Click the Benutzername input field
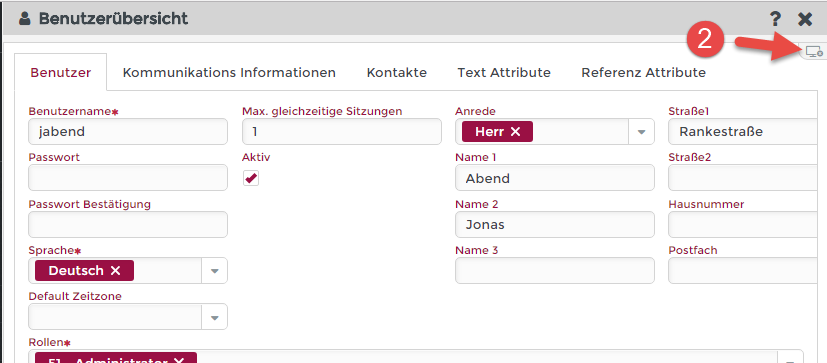Viewport: 827px width, 363px height. coord(128,131)
